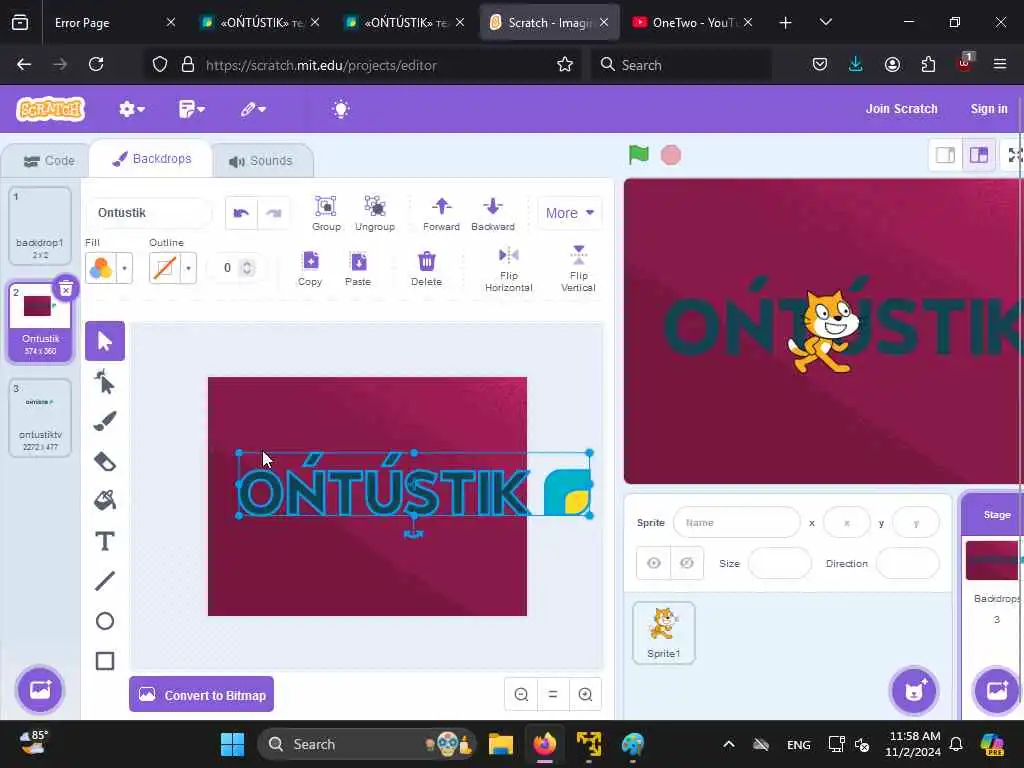Select the arrow Select tool
Image resolution: width=1024 pixels, height=768 pixels.
click(104, 341)
